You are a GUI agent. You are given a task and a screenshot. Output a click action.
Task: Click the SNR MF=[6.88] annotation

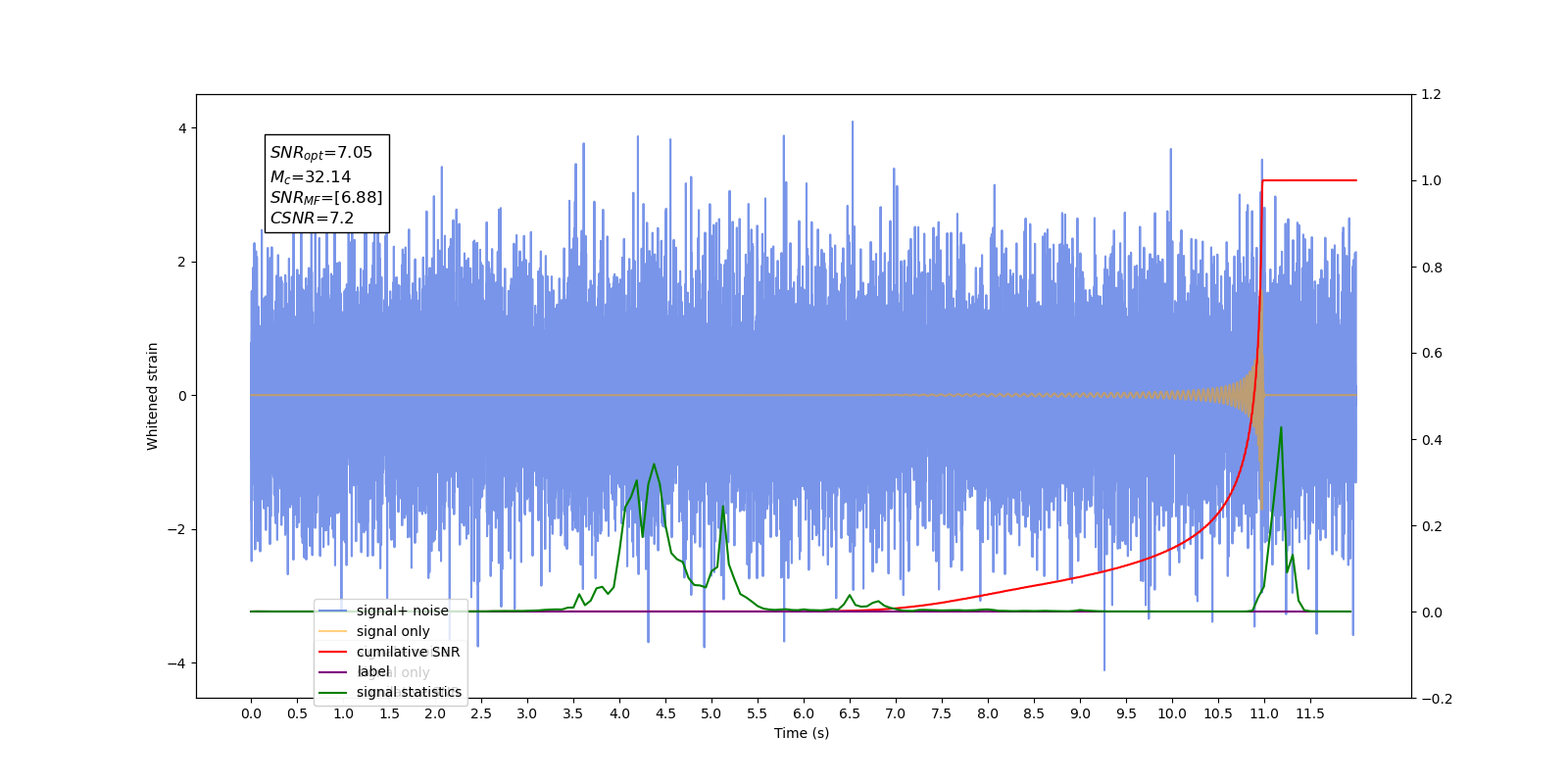[x=326, y=198]
